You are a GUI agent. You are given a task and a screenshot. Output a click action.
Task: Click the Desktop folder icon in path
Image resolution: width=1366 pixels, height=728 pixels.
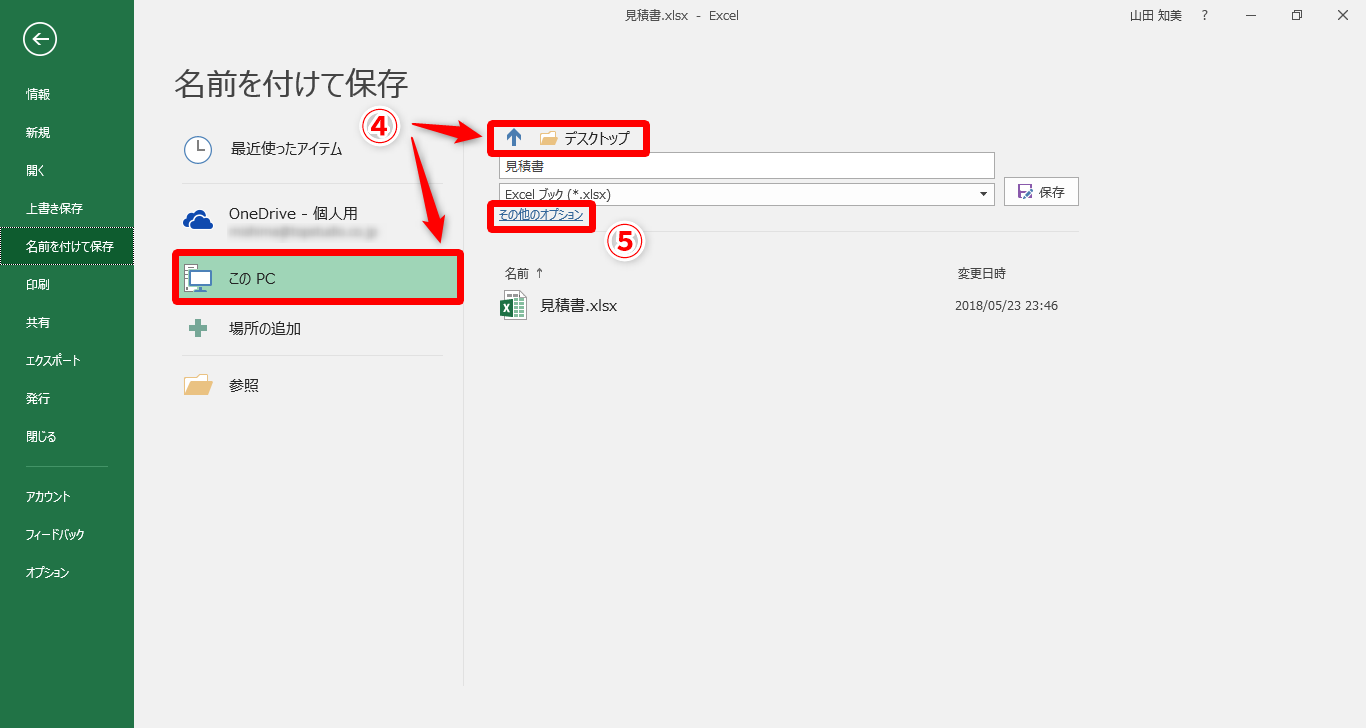pos(548,138)
